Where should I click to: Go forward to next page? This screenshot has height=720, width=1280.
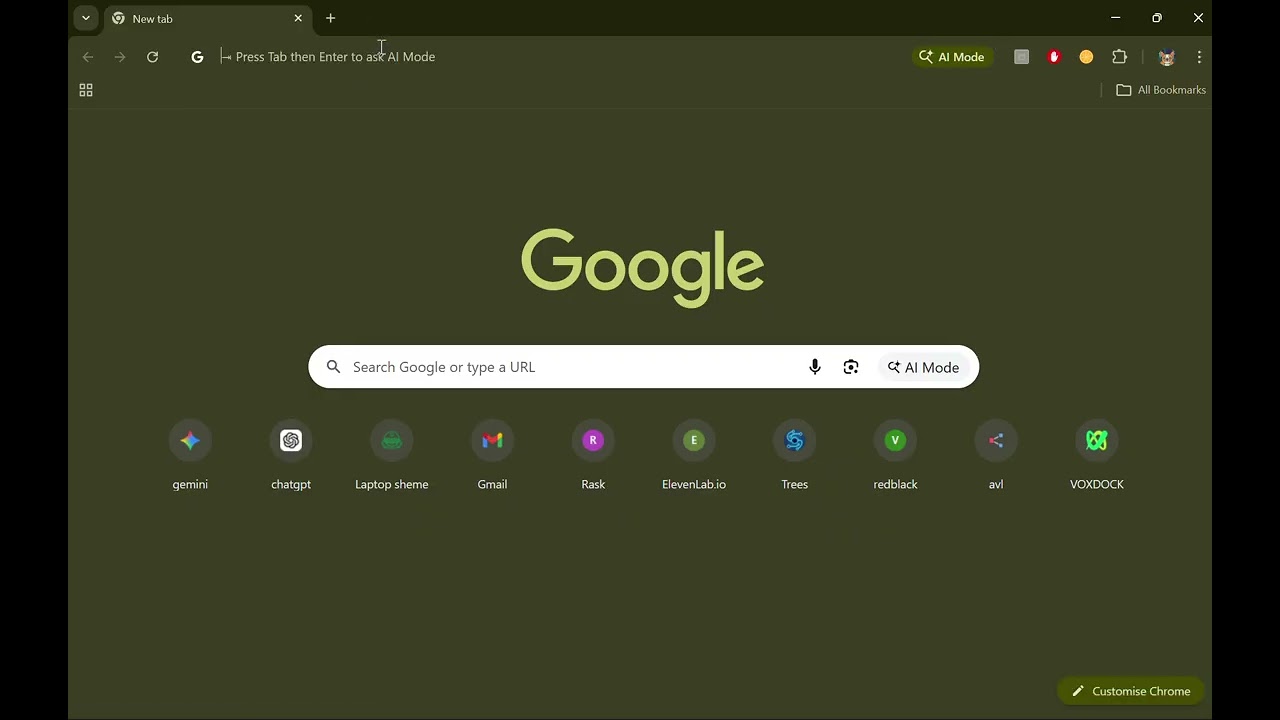click(x=120, y=57)
